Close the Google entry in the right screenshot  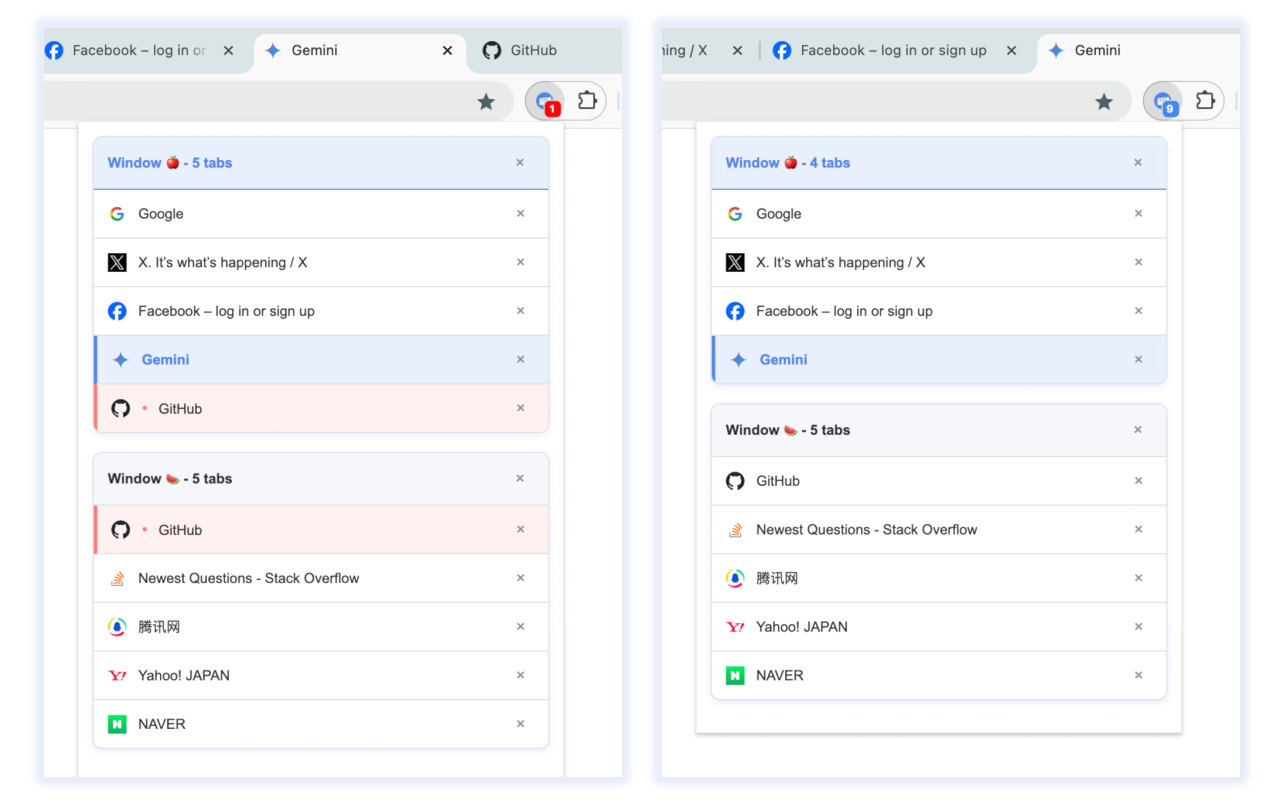1138,213
